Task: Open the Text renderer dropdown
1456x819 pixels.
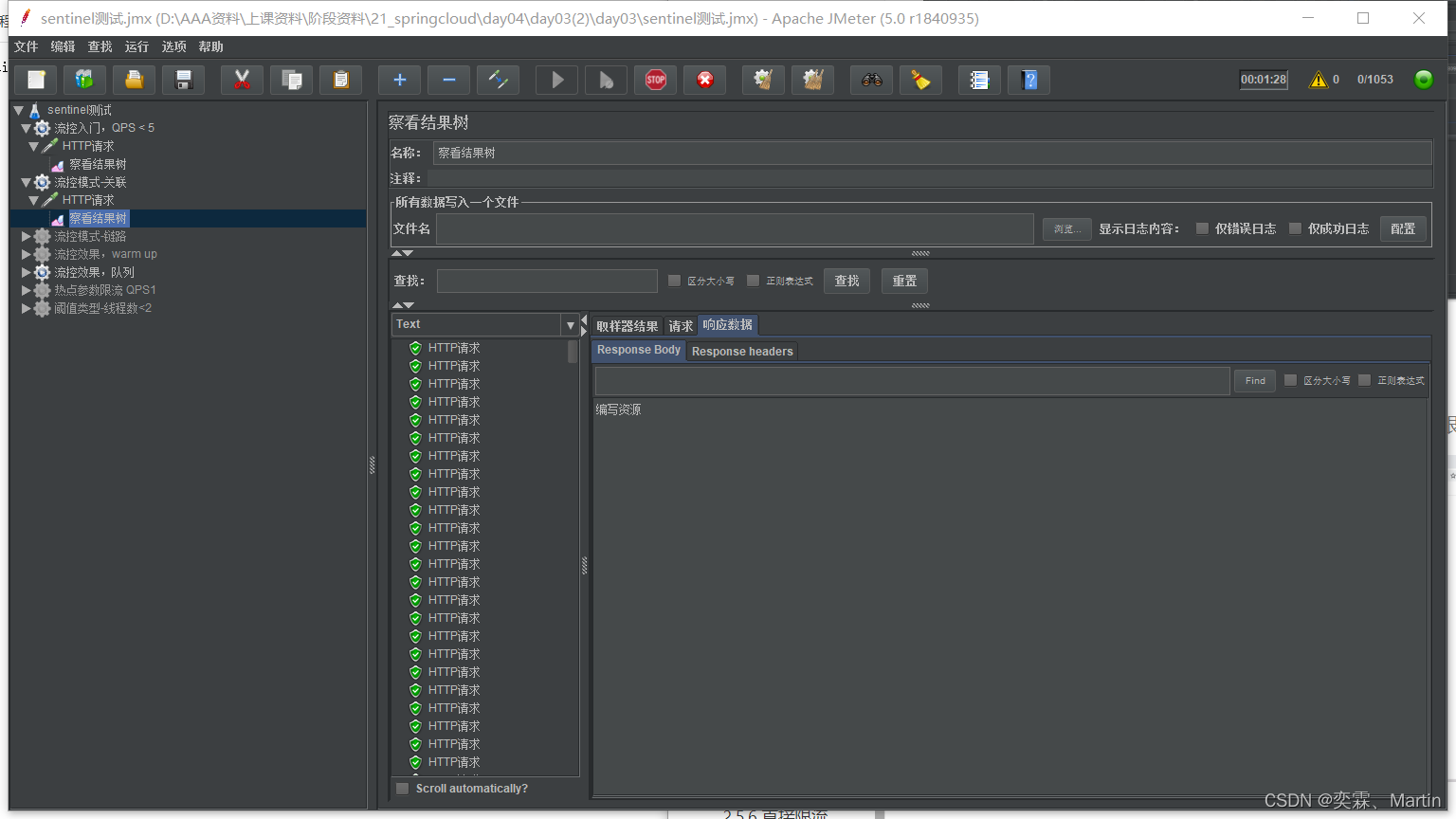Action: tap(570, 325)
